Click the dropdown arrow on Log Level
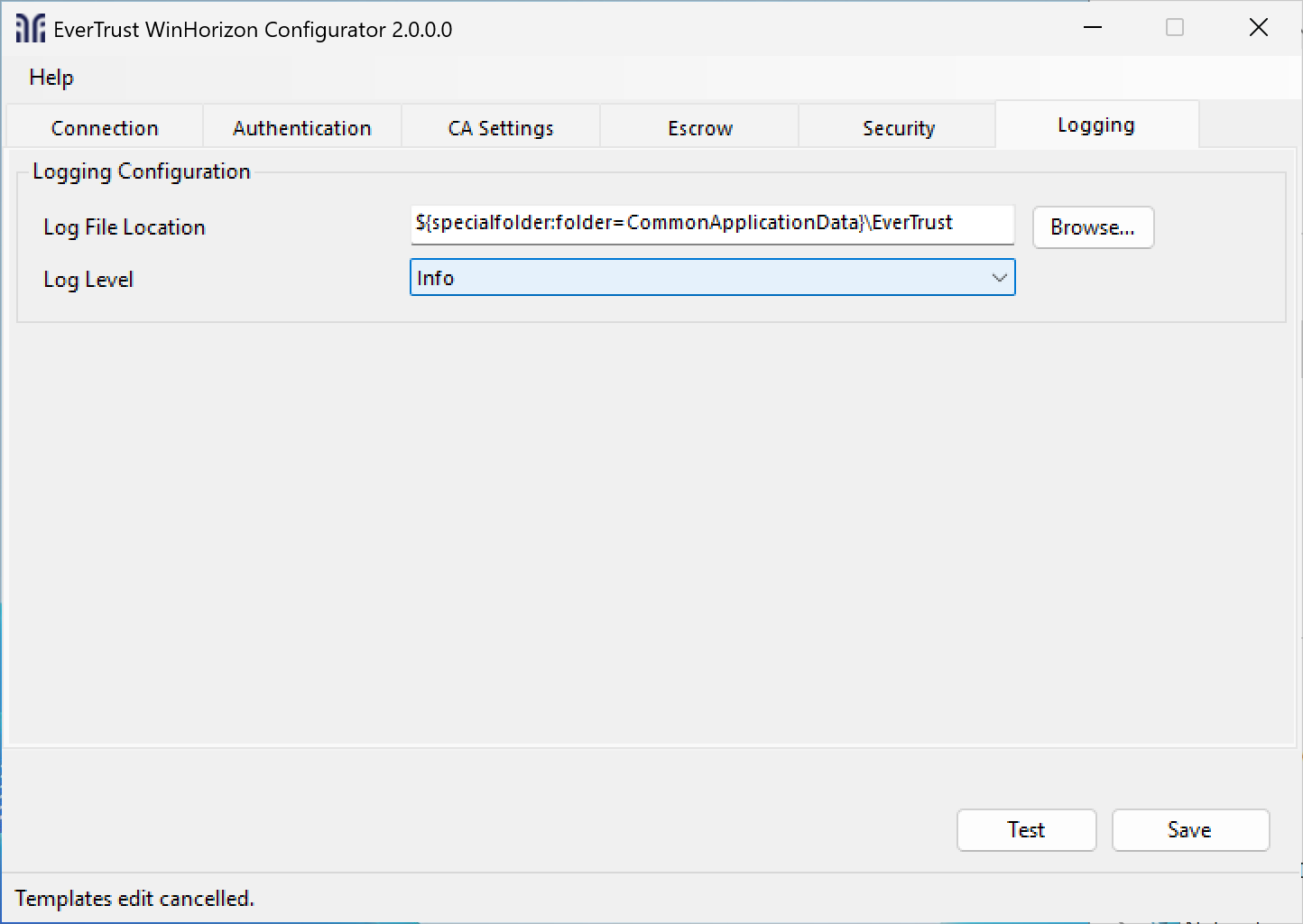 (999, 278)
